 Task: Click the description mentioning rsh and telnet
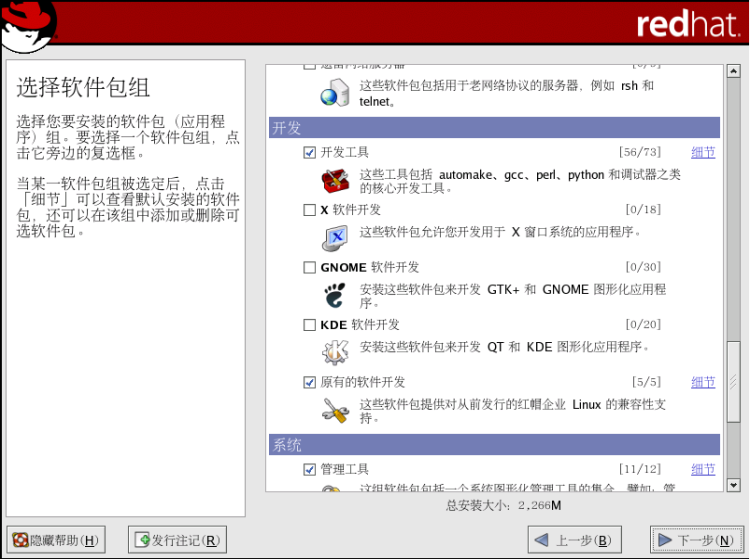pos(507,93)
